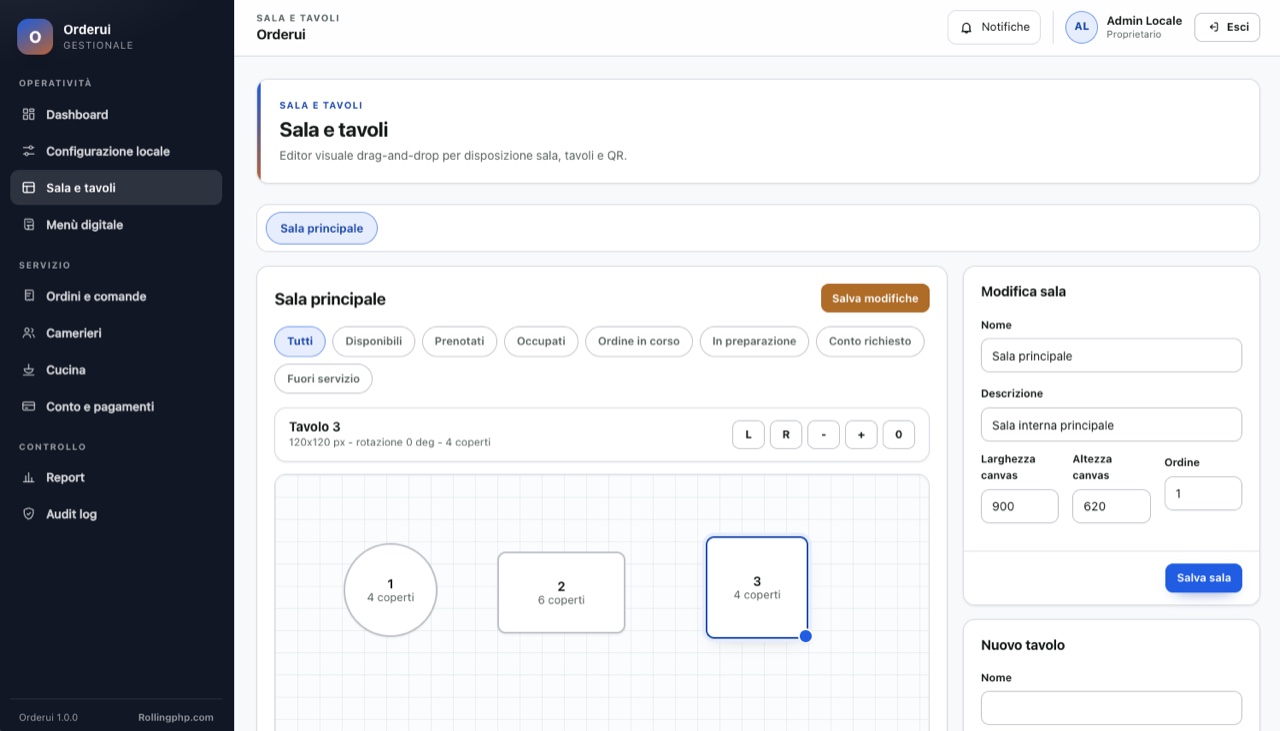The width and height of the screenshot is (1280, 731).
Task: Rotate table right with R button
Action: 786,435
